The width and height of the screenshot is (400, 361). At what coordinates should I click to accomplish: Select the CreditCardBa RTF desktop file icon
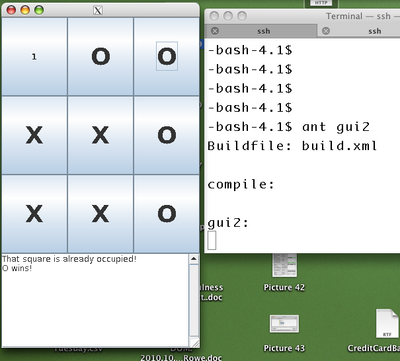[387, 324]
